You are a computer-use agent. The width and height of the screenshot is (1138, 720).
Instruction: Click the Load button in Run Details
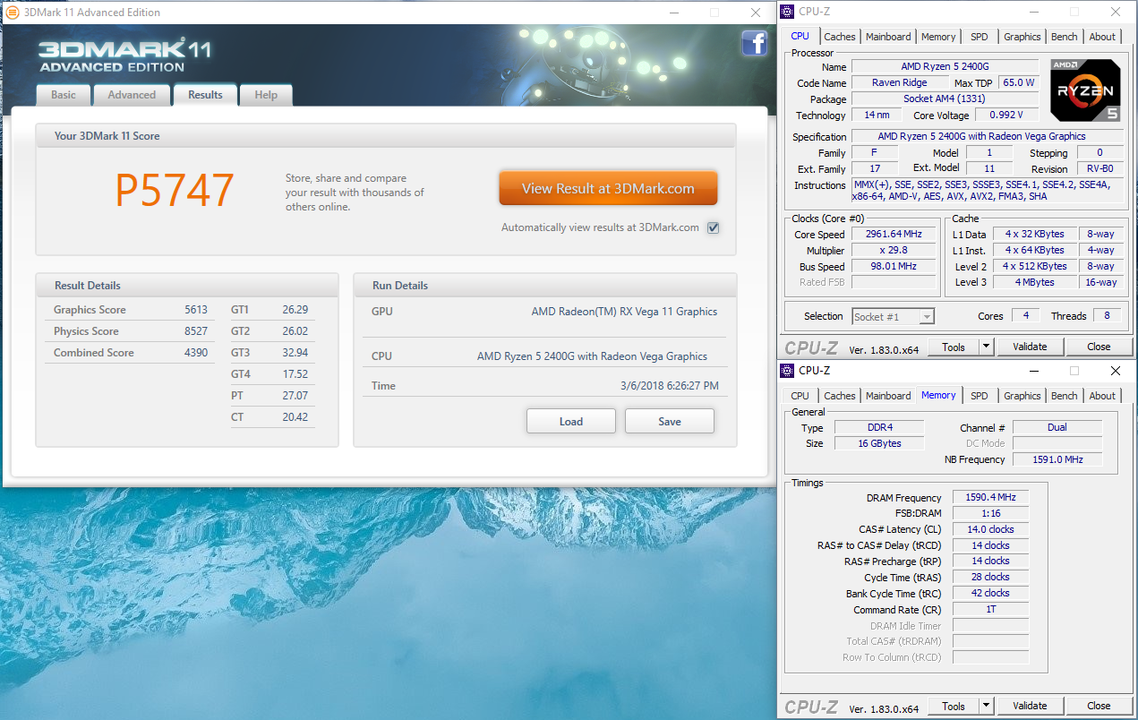pyautogui.click(x=570, y=422)
